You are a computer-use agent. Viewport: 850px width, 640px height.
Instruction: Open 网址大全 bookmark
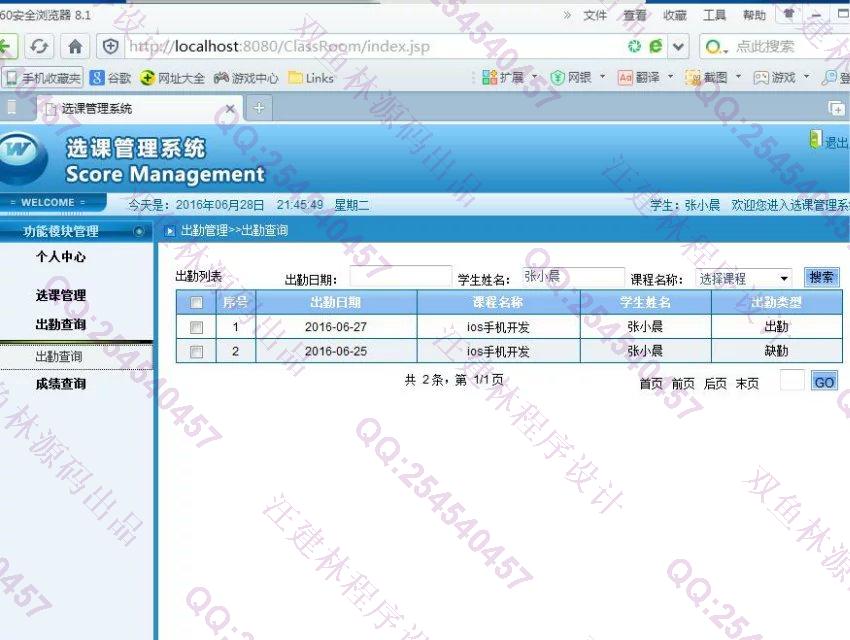click(172, 78)
